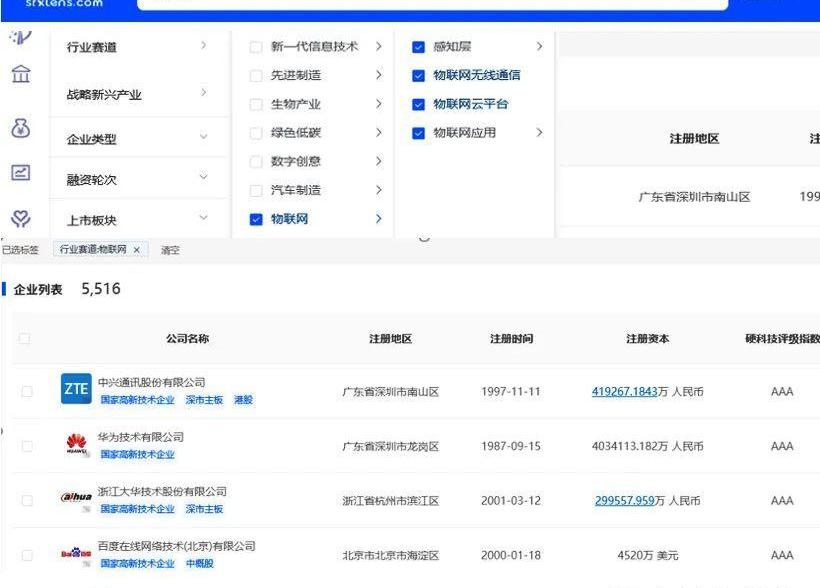The height and width of the screenshot is (588, 820).
Task: Expand 物联网应用 submenu arrow
Action: (539, 132)
